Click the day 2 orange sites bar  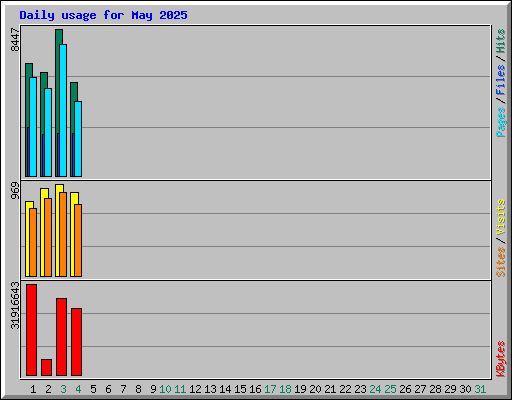48,237
